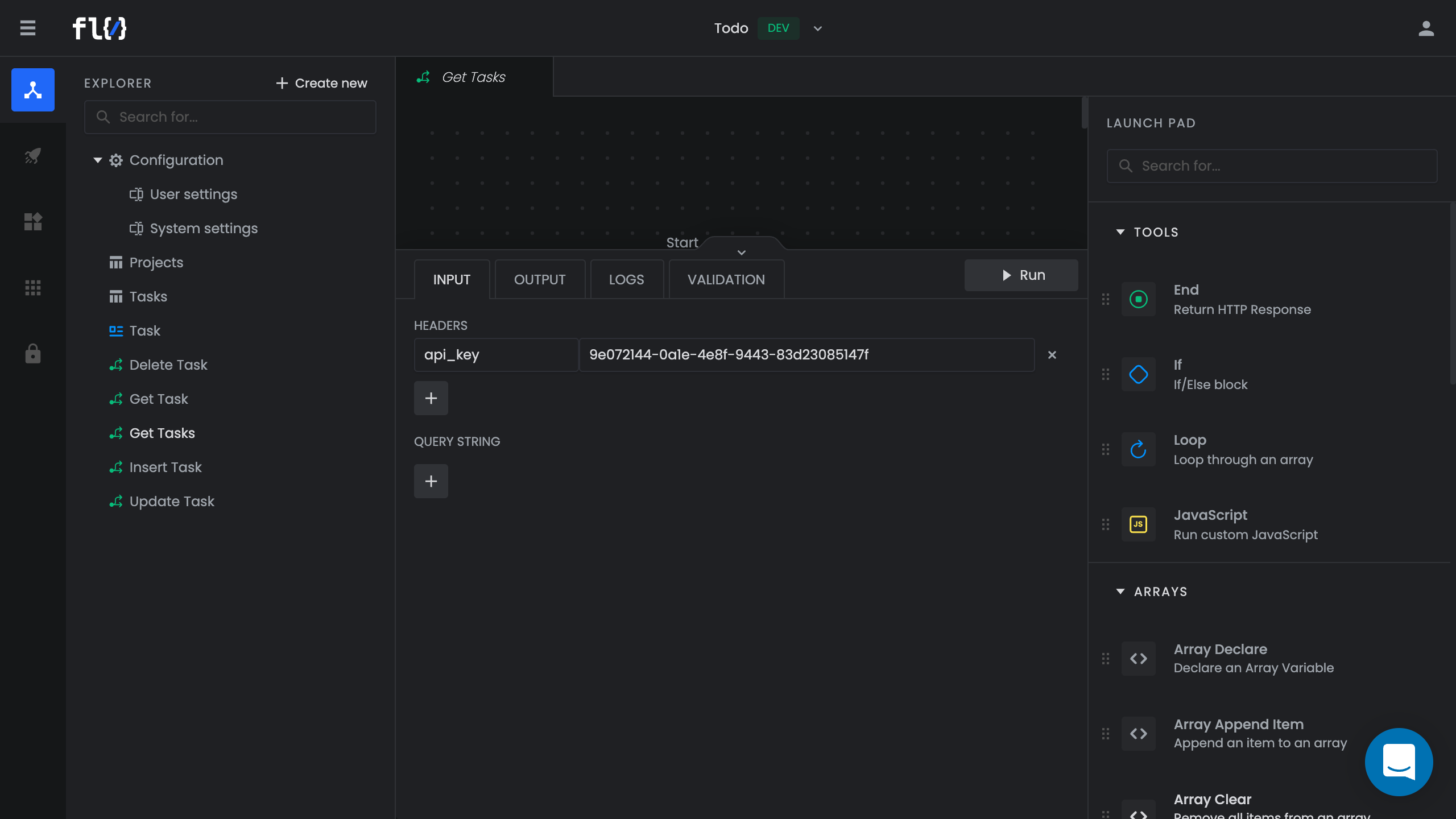This screenshot has width=1456, height=819.
Task: Focus the Launch Pad search field
Action: (x=1272, y=166)
